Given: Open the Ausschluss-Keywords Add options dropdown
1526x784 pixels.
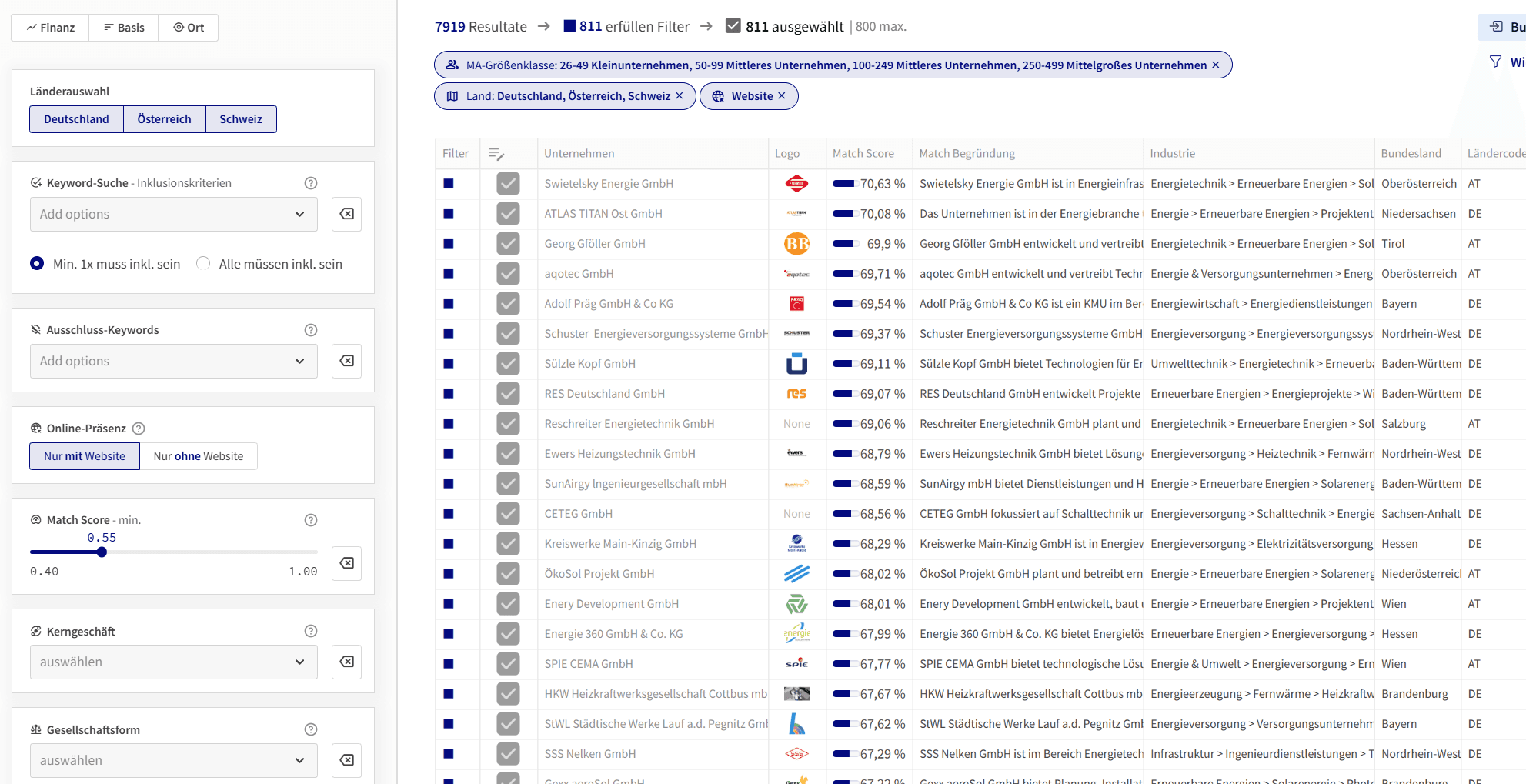Looking at the screenshot, I should [174, 361].
